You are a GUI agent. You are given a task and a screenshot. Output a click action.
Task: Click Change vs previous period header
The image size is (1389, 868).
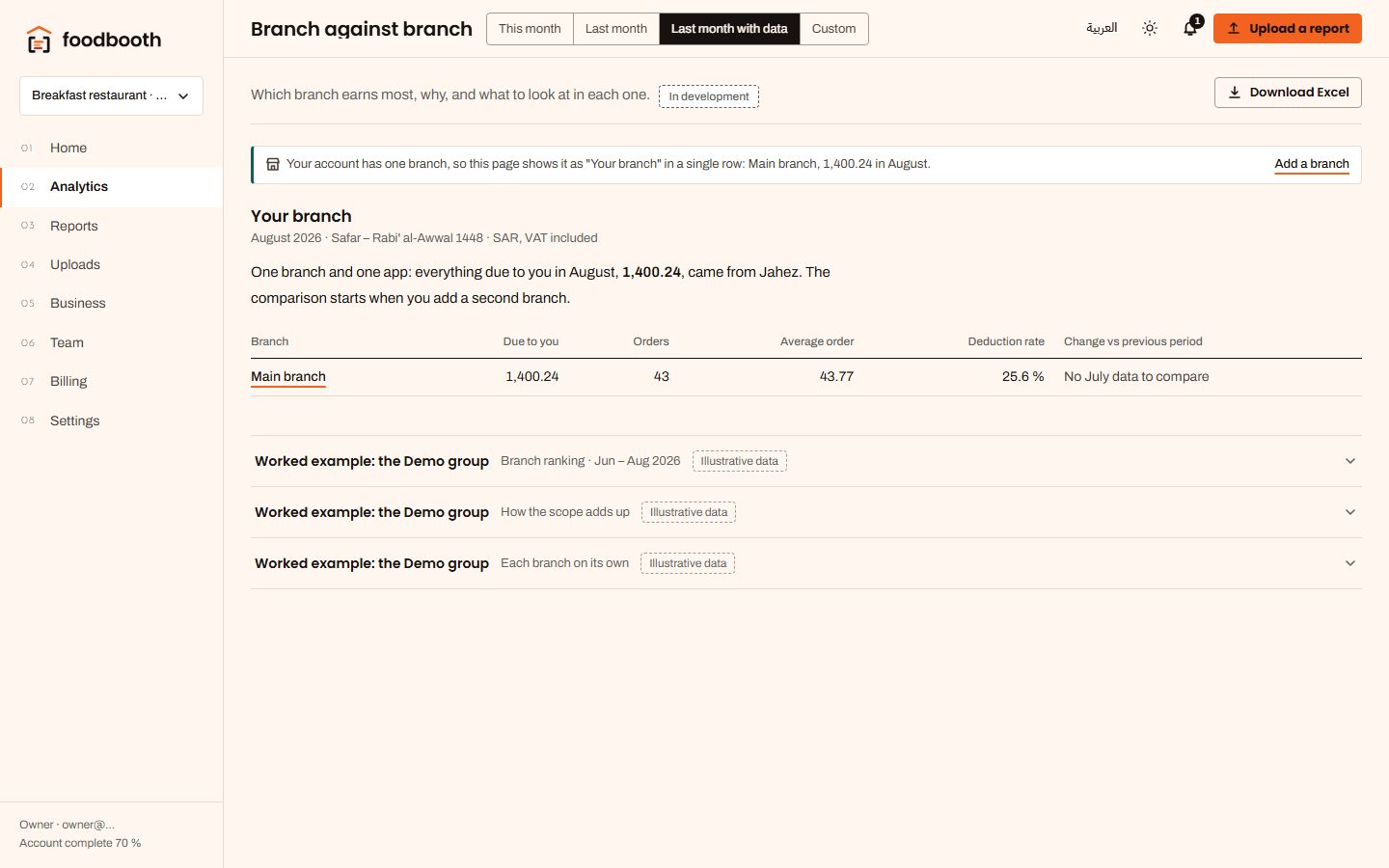point(1133,341)
